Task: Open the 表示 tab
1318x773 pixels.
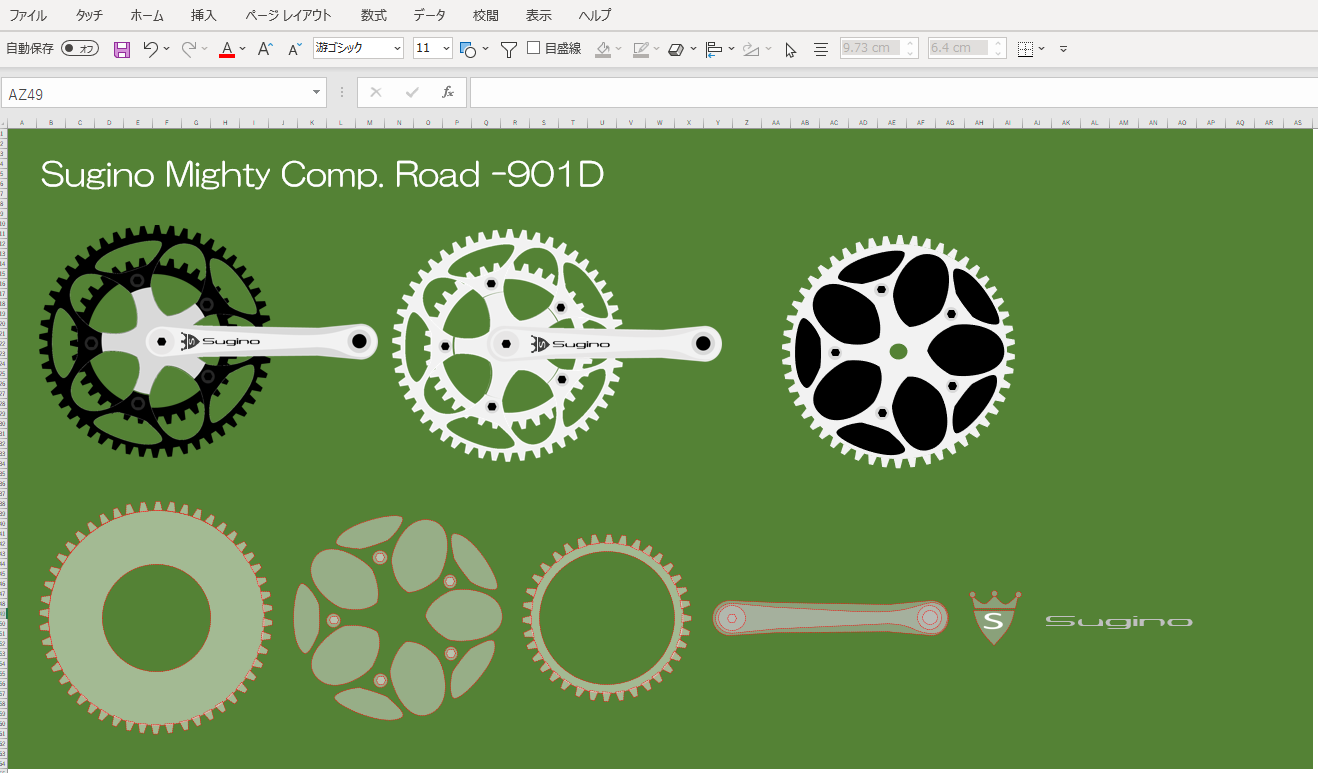Action: [539, 16]
